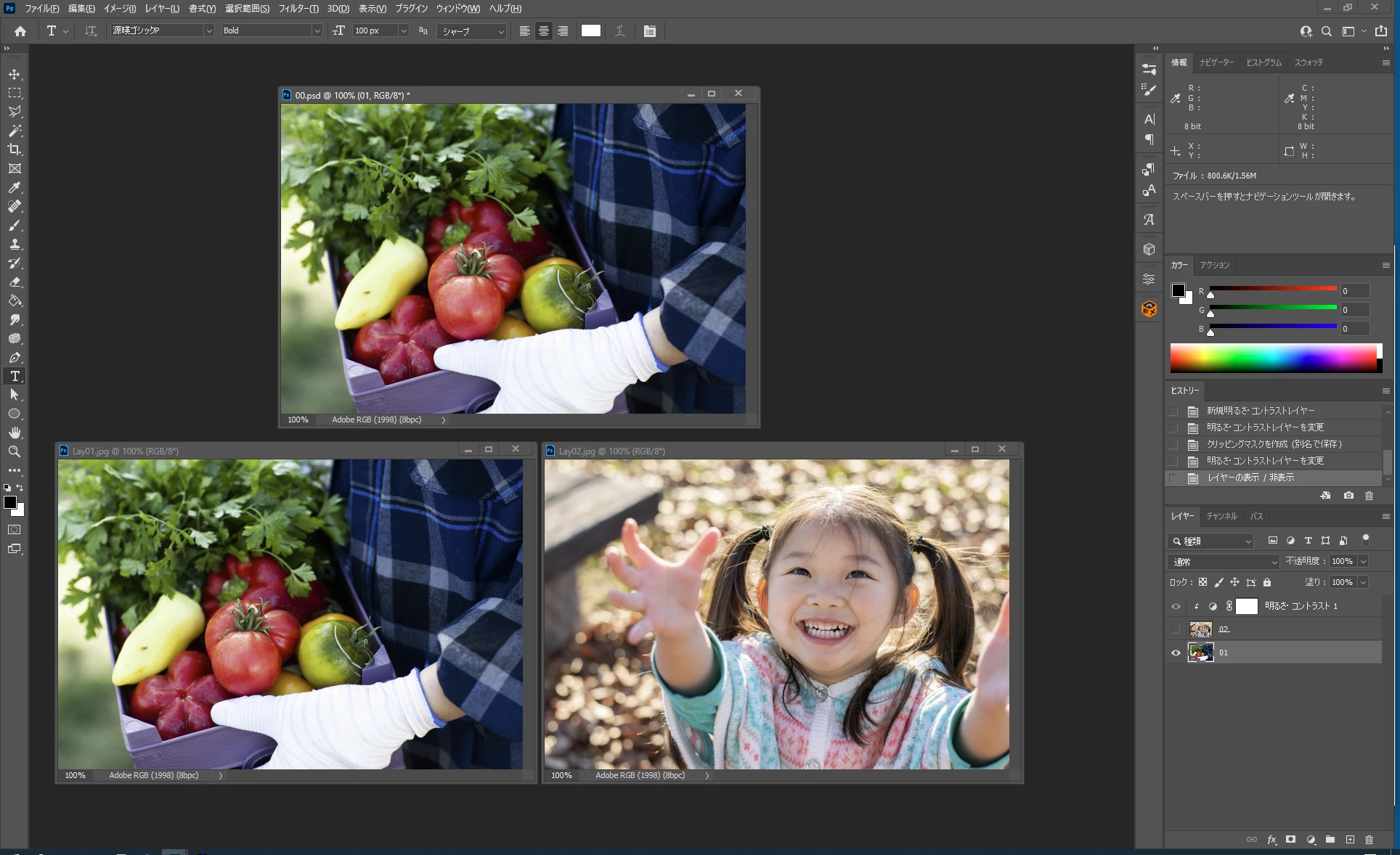Screen dimensions: 1400x855
Task: Select the Hand tool
Action: click(15, 433)
